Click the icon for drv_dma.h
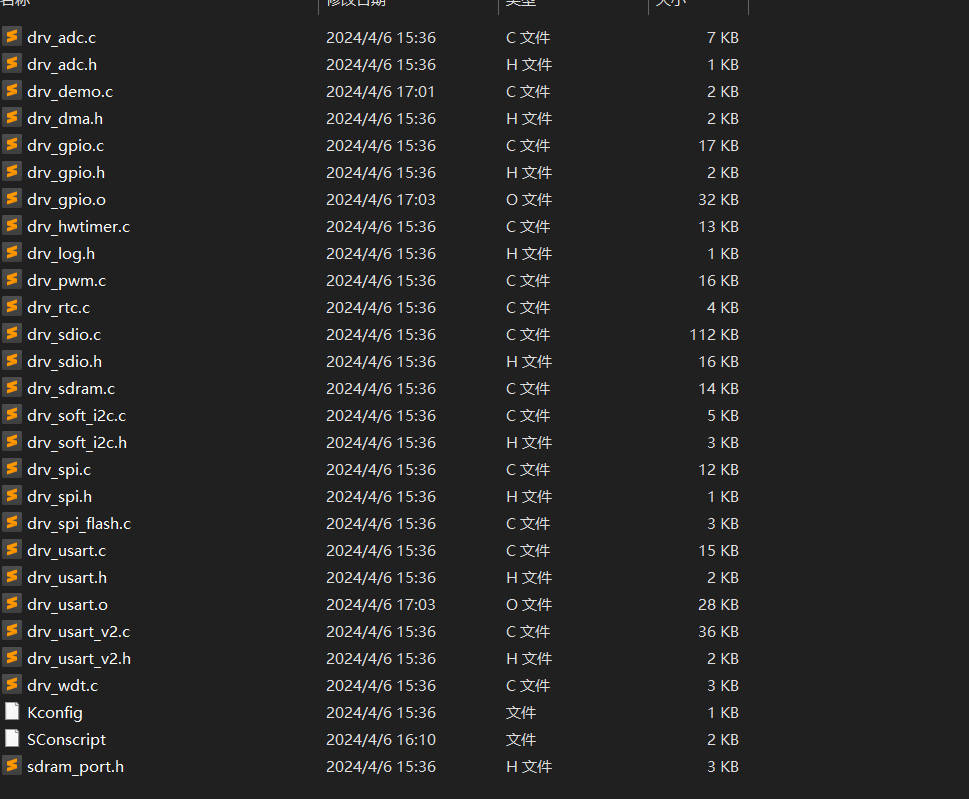This screenshot has width=969, height=799. (x=12, y=117)
